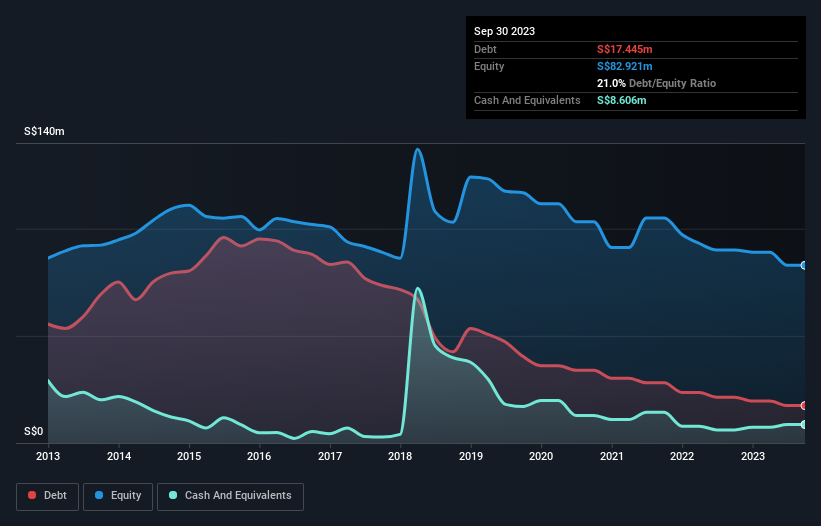The image size is (821, 526).
Task: Click the S$0 y-axis label
Action: (x=34, y=432)
